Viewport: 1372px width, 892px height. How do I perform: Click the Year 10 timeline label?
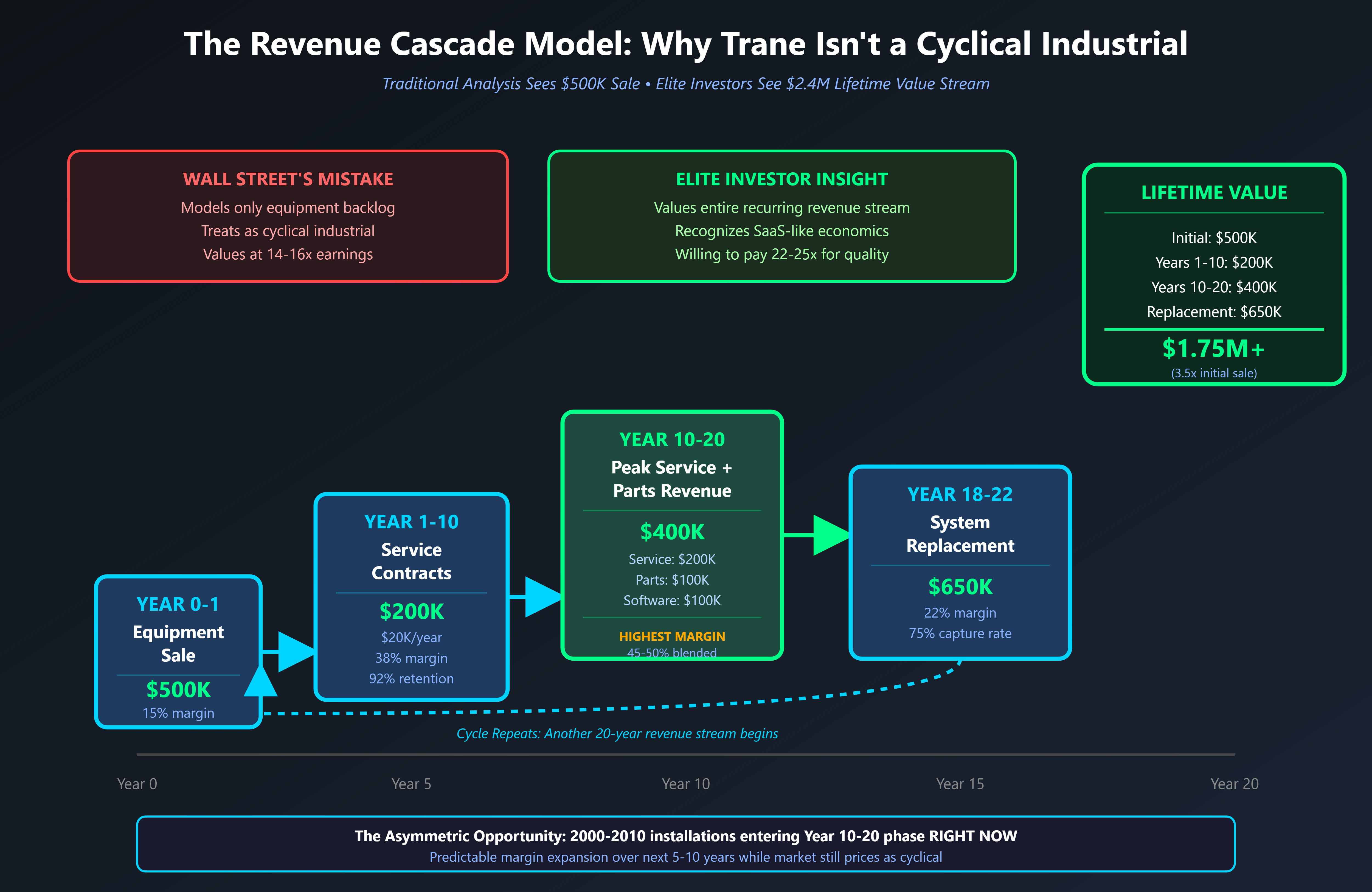pos(685,784)
